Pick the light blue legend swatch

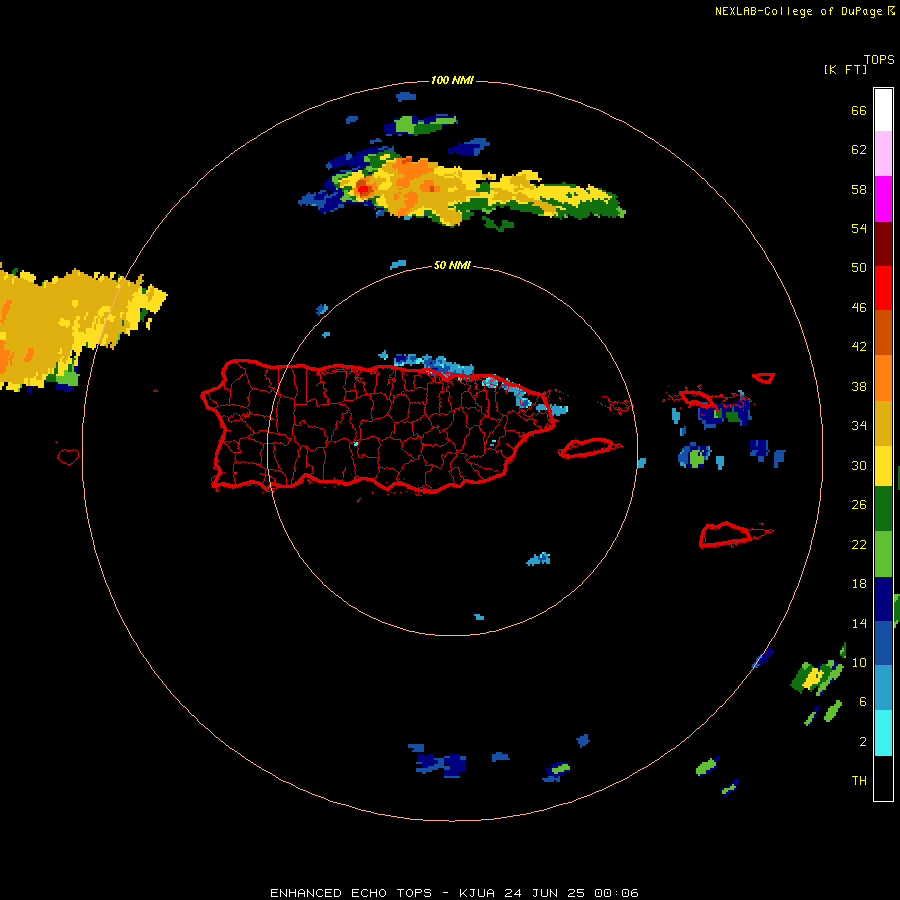[x=883, y=688]
